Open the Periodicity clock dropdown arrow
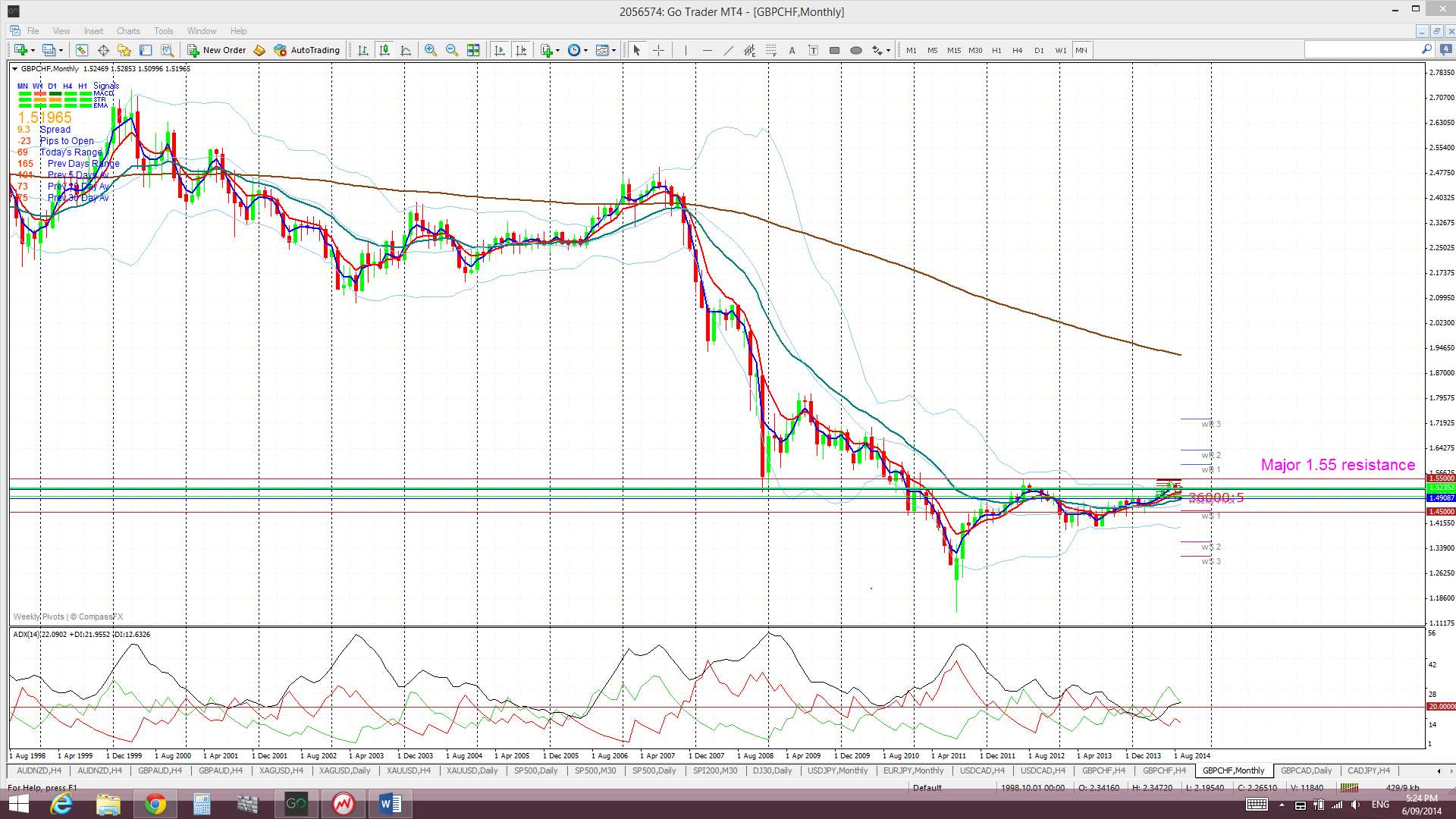This screenshot has width=1456, height=819. pyautogui.click(x=585, y=50)
